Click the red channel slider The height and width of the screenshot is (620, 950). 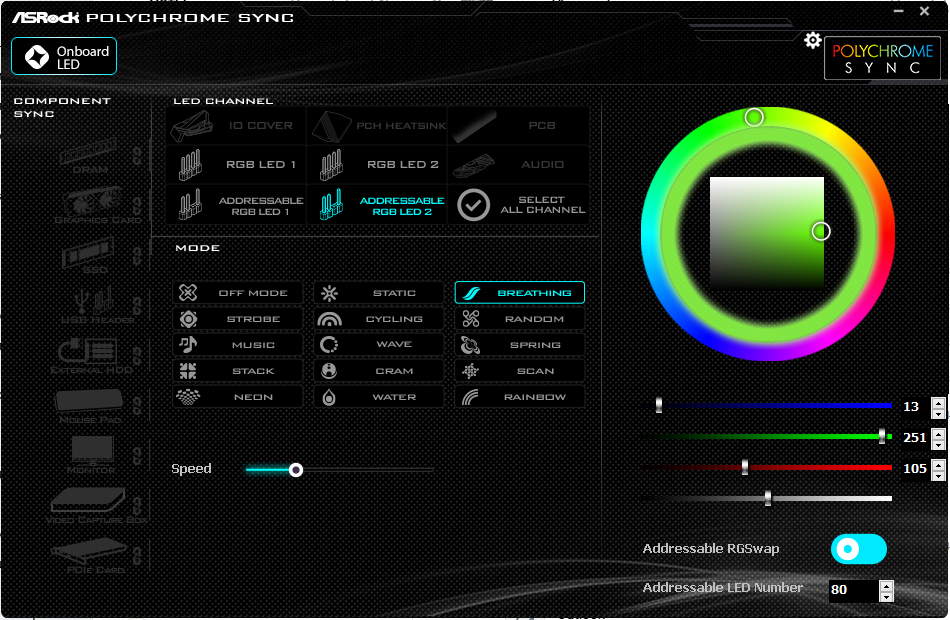point(767,467)
